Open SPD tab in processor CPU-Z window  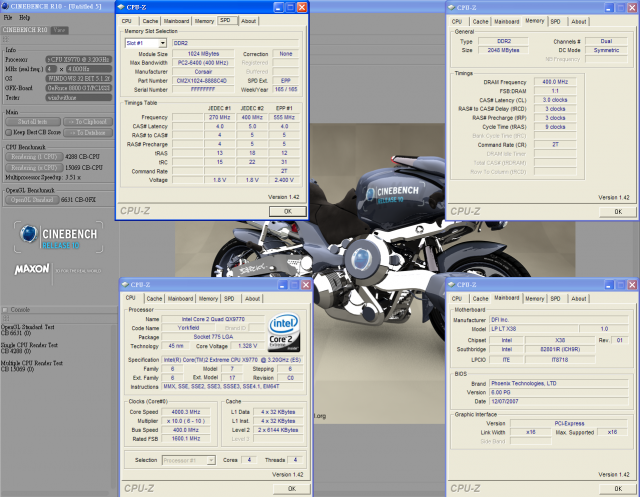(x=229, y=299)
